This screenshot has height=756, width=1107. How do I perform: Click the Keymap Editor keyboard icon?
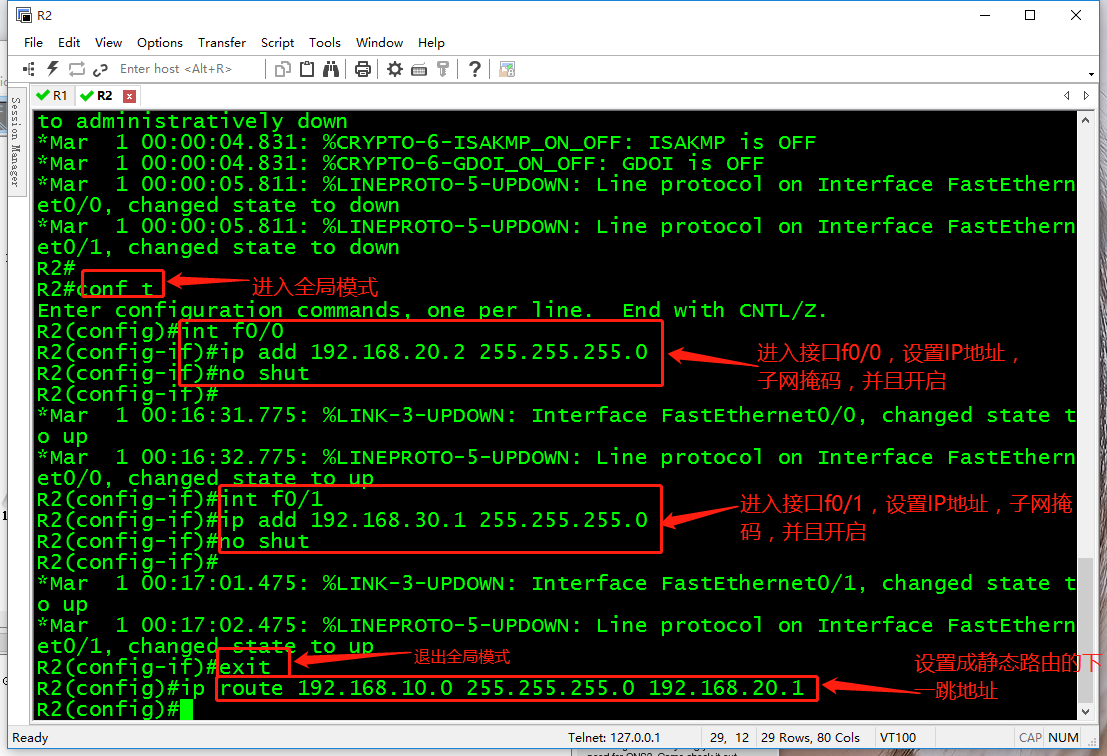coord(419,69)
